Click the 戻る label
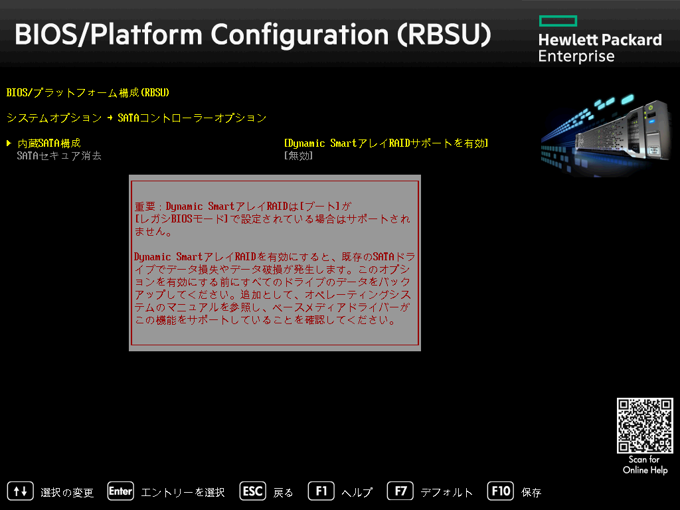 coord(283,493)
